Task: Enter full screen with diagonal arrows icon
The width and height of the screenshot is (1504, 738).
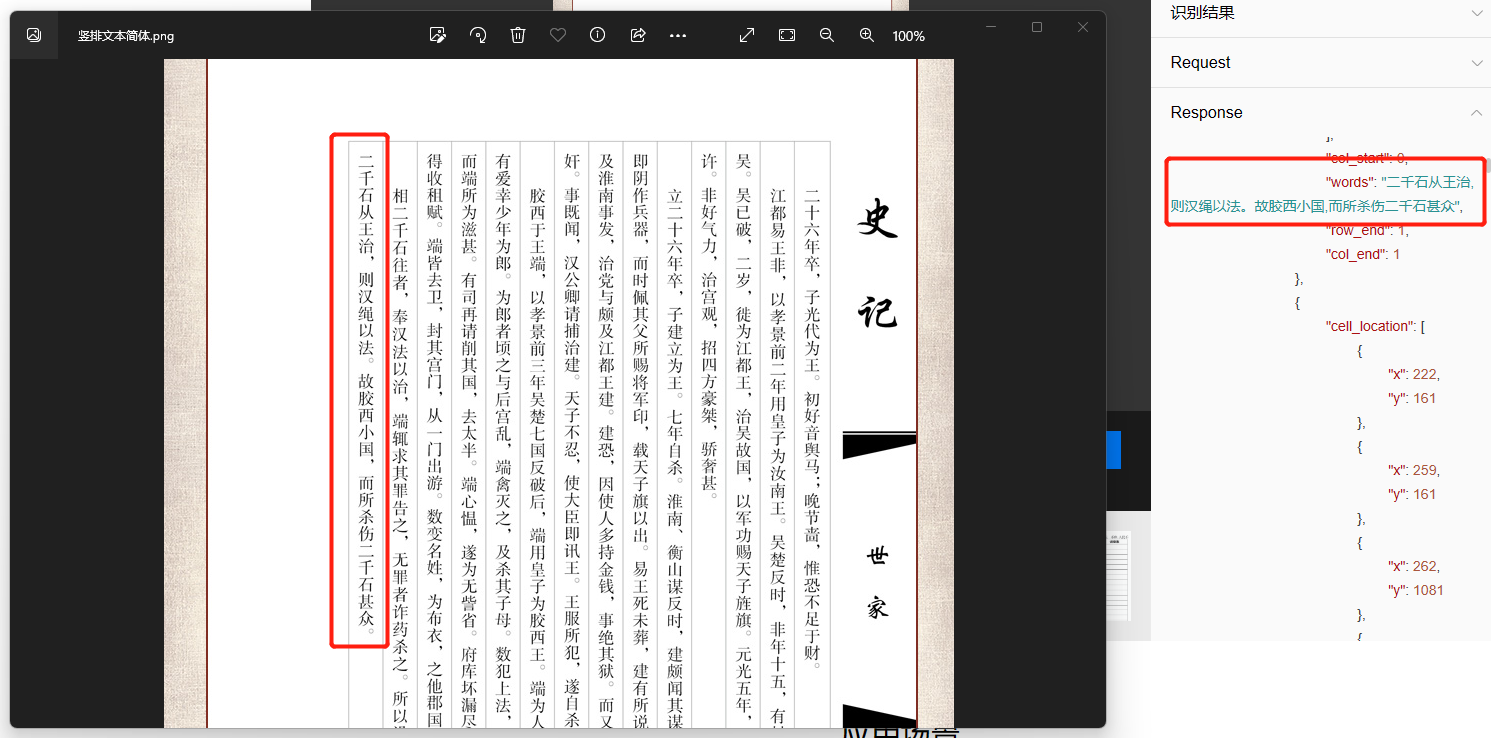Action: click(x=747, y=35)
